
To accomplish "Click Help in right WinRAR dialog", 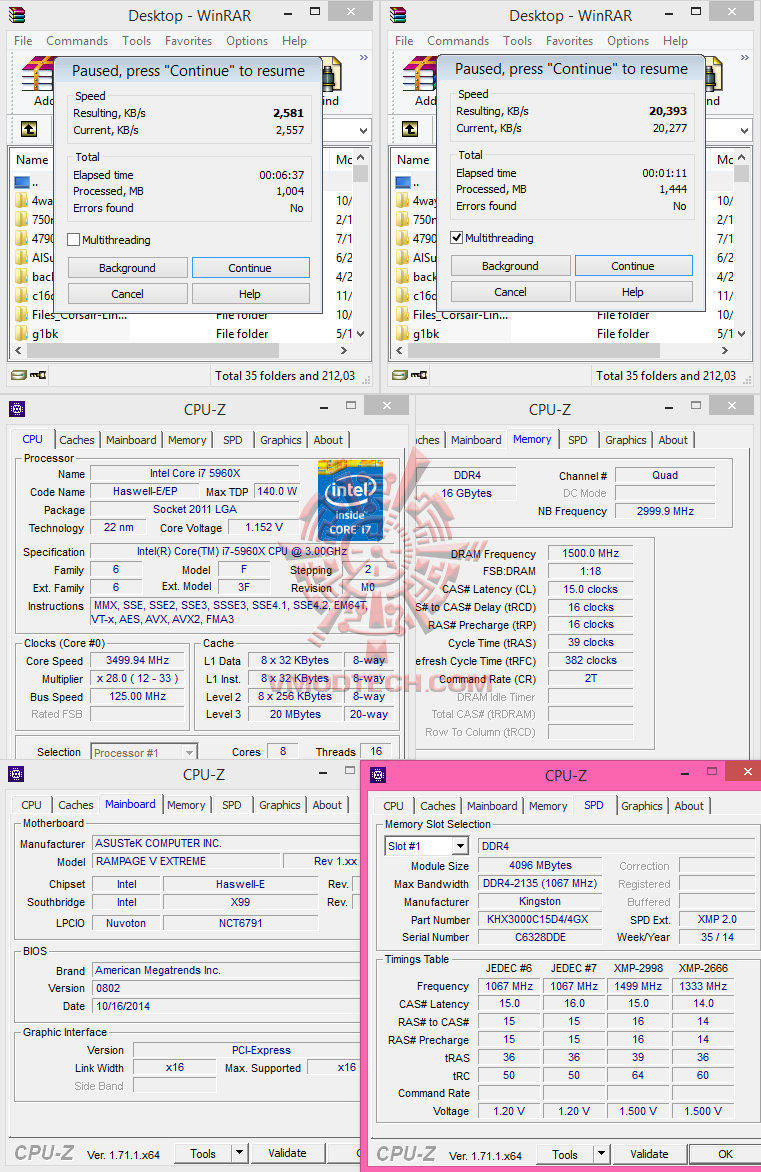I will click(x=633, y=292).
